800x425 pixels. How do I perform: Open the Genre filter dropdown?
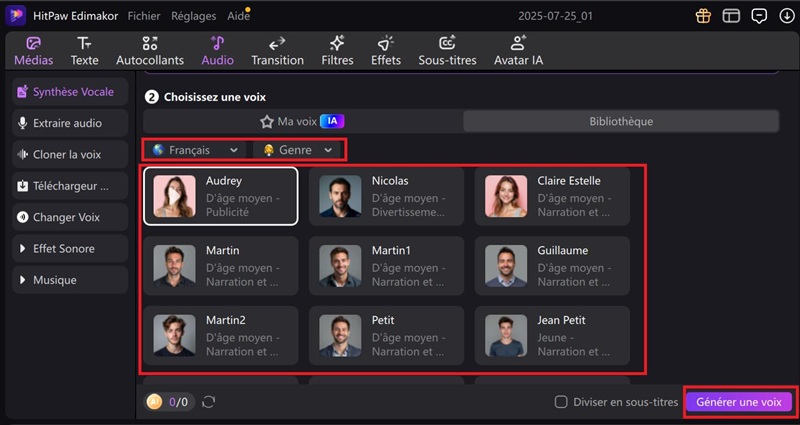296,150
